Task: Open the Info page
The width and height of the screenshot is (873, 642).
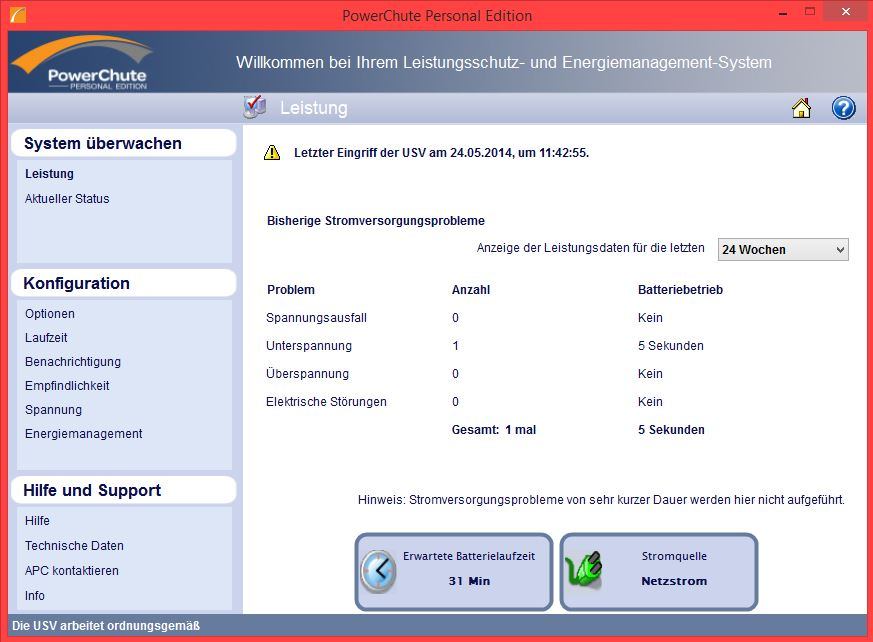Action: tap(35, 596)
